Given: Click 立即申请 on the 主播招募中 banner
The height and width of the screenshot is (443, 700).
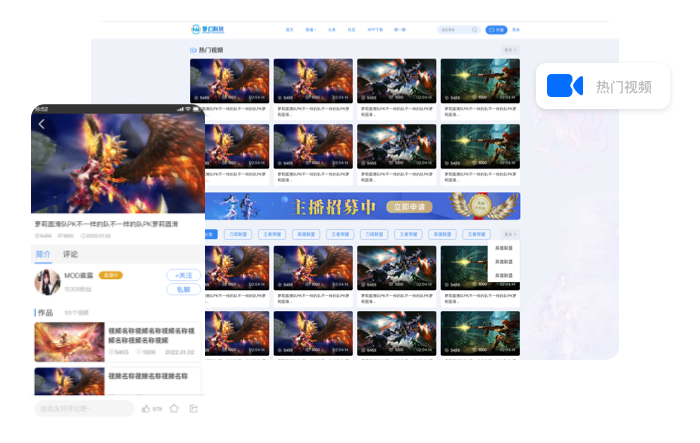Looking at the screenshot, I should (409, 207).
